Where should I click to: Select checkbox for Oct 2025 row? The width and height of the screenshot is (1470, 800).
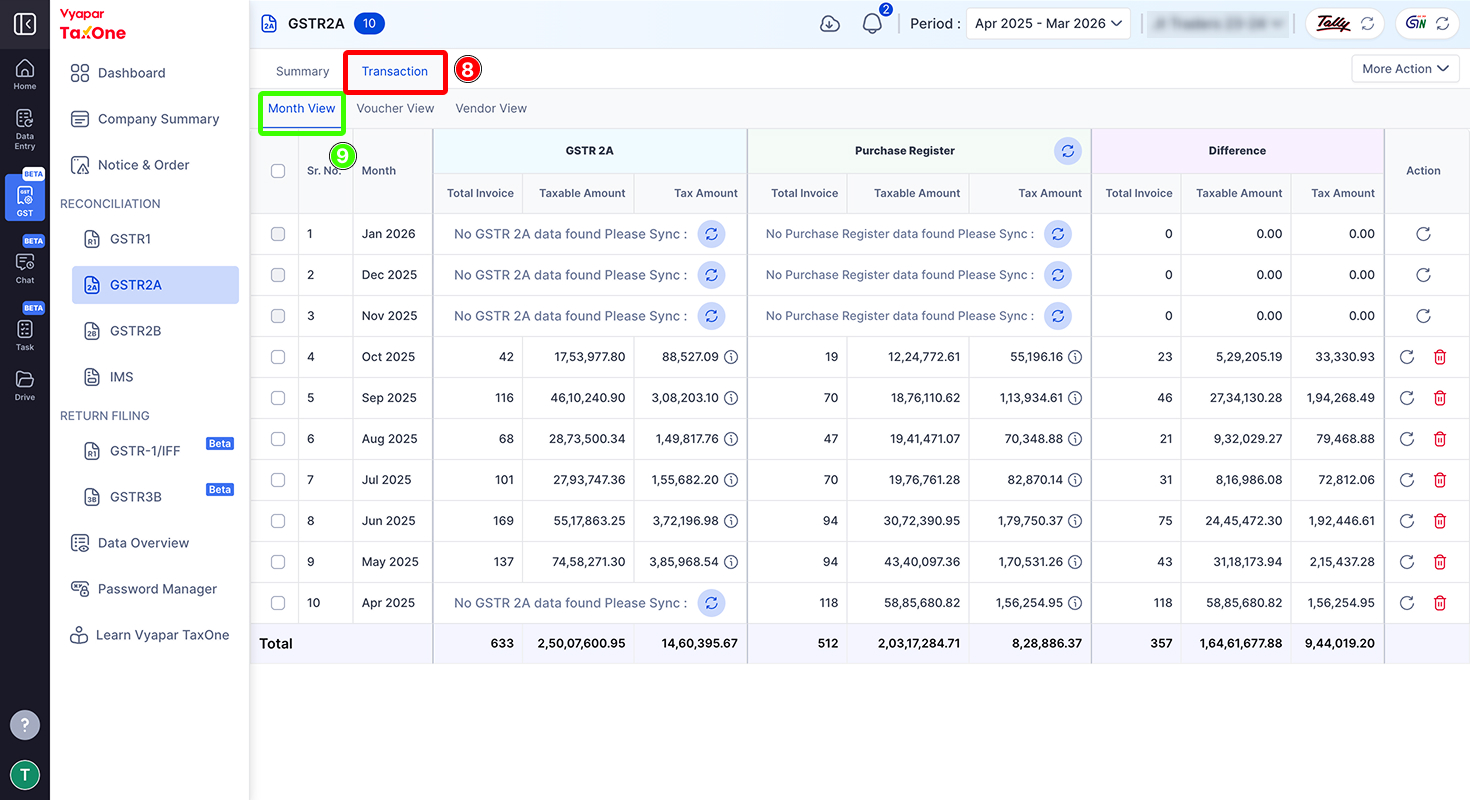click(278, 357)
